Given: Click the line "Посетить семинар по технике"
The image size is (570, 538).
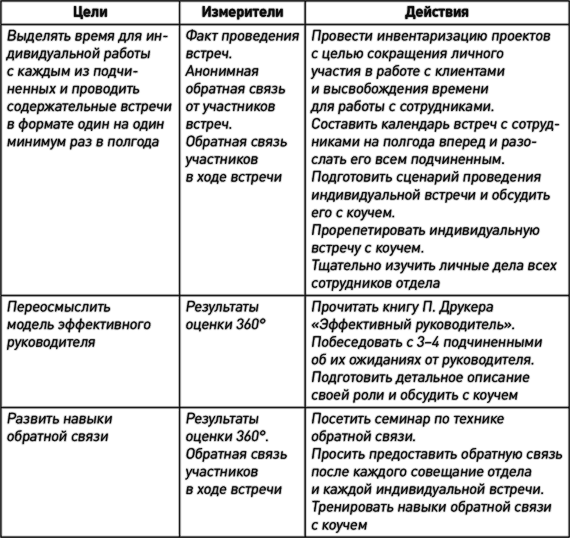Looking at the screenshot, I should [x=408, y=419].
